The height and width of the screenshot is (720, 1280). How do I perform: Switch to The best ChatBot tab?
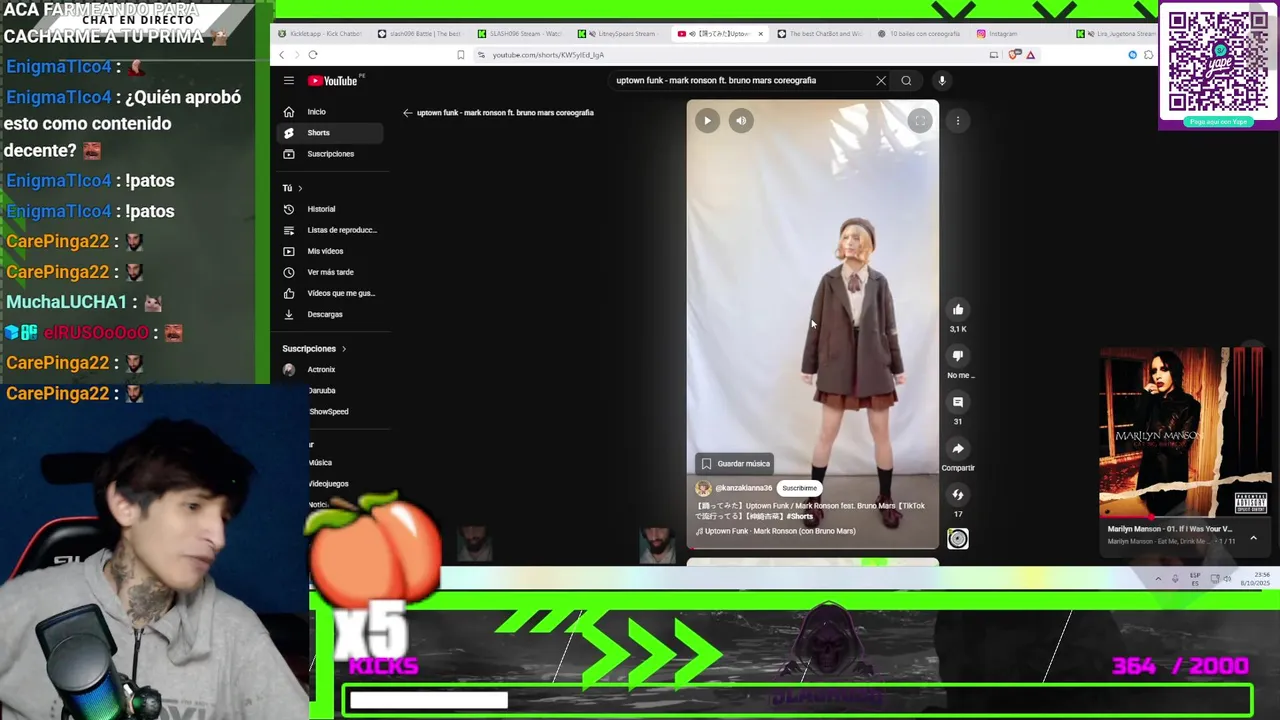tap(820, 34)
